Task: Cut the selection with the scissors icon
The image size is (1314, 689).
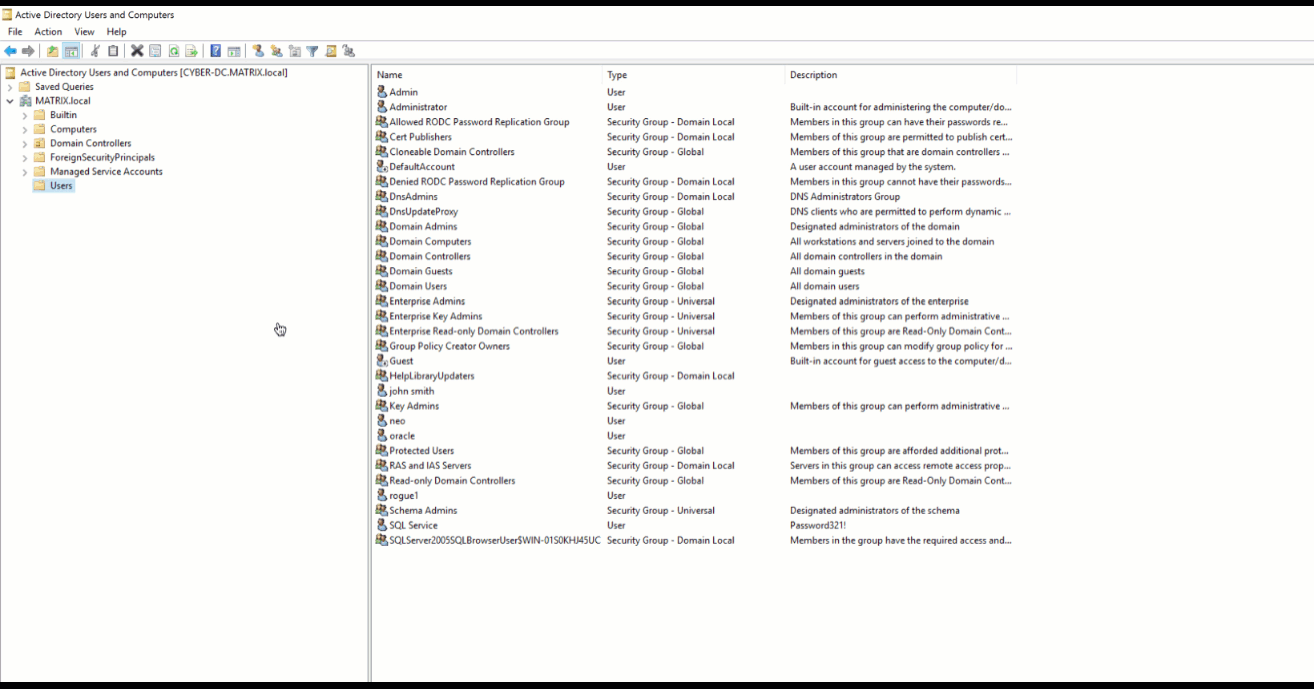Action: pyautogui.click(x=95, y=51)
